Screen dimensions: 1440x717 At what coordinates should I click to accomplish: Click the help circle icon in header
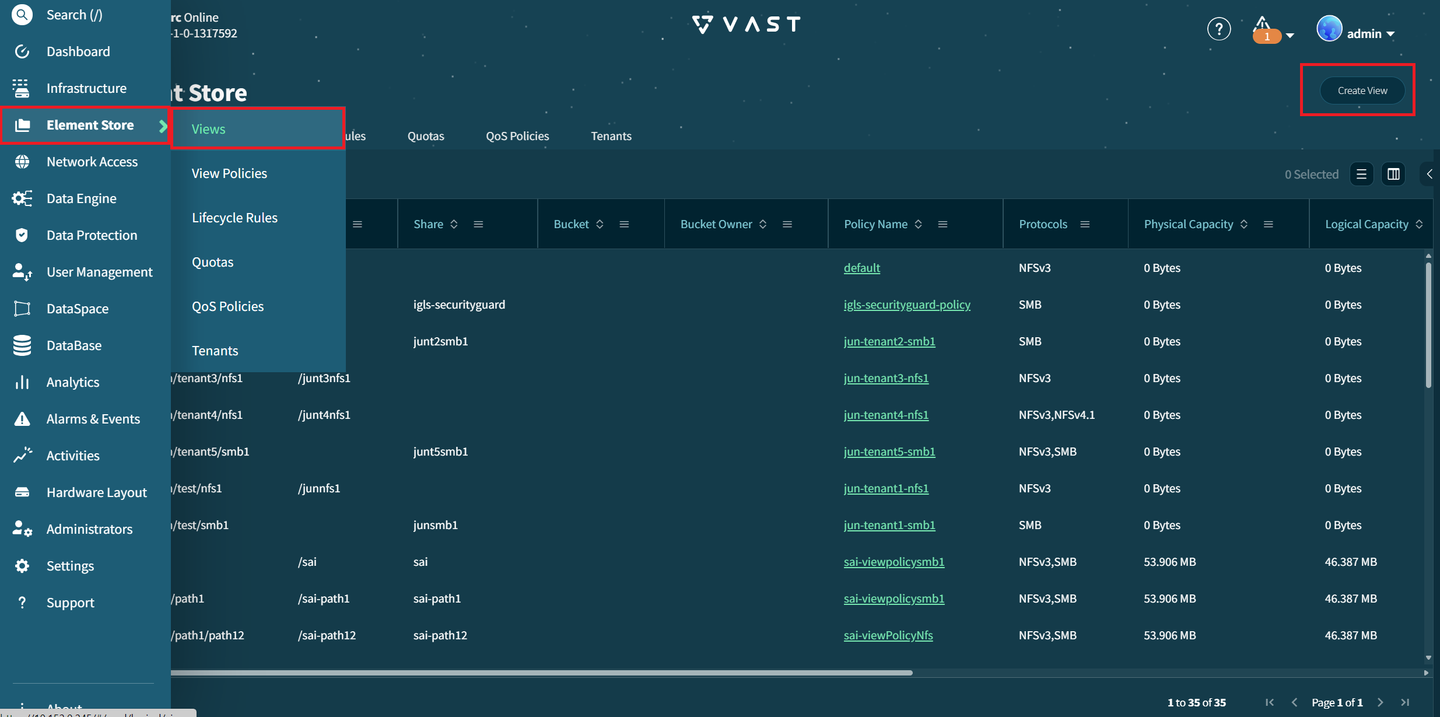(x=1219, y=29)
